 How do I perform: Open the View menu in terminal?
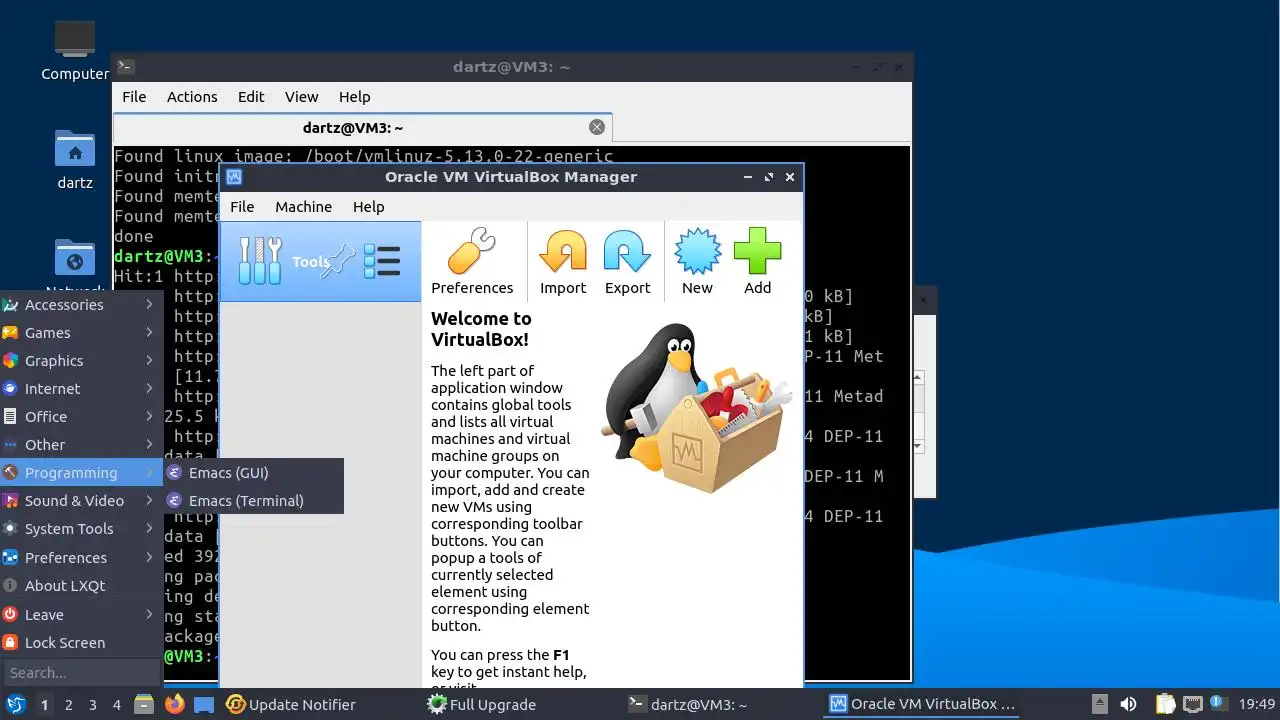(x=301, y=97)
